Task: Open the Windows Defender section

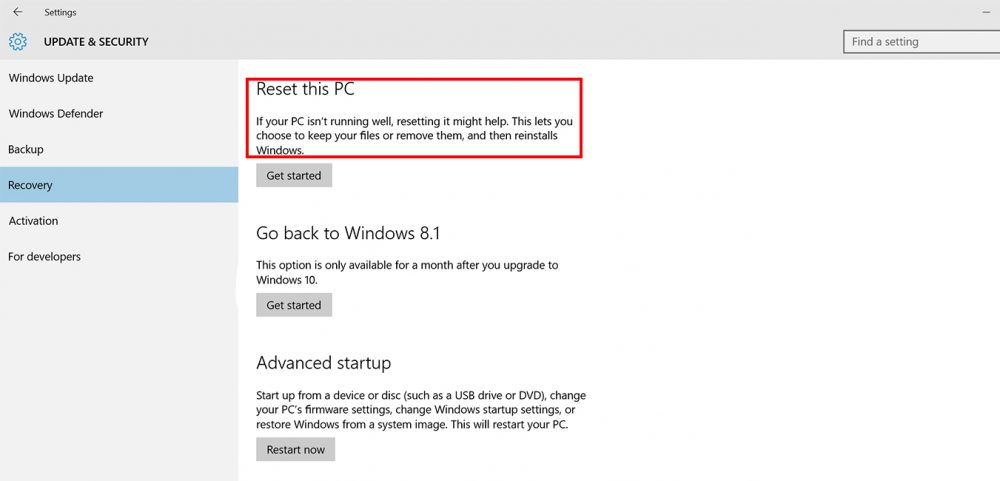Action: pos(56,114)
